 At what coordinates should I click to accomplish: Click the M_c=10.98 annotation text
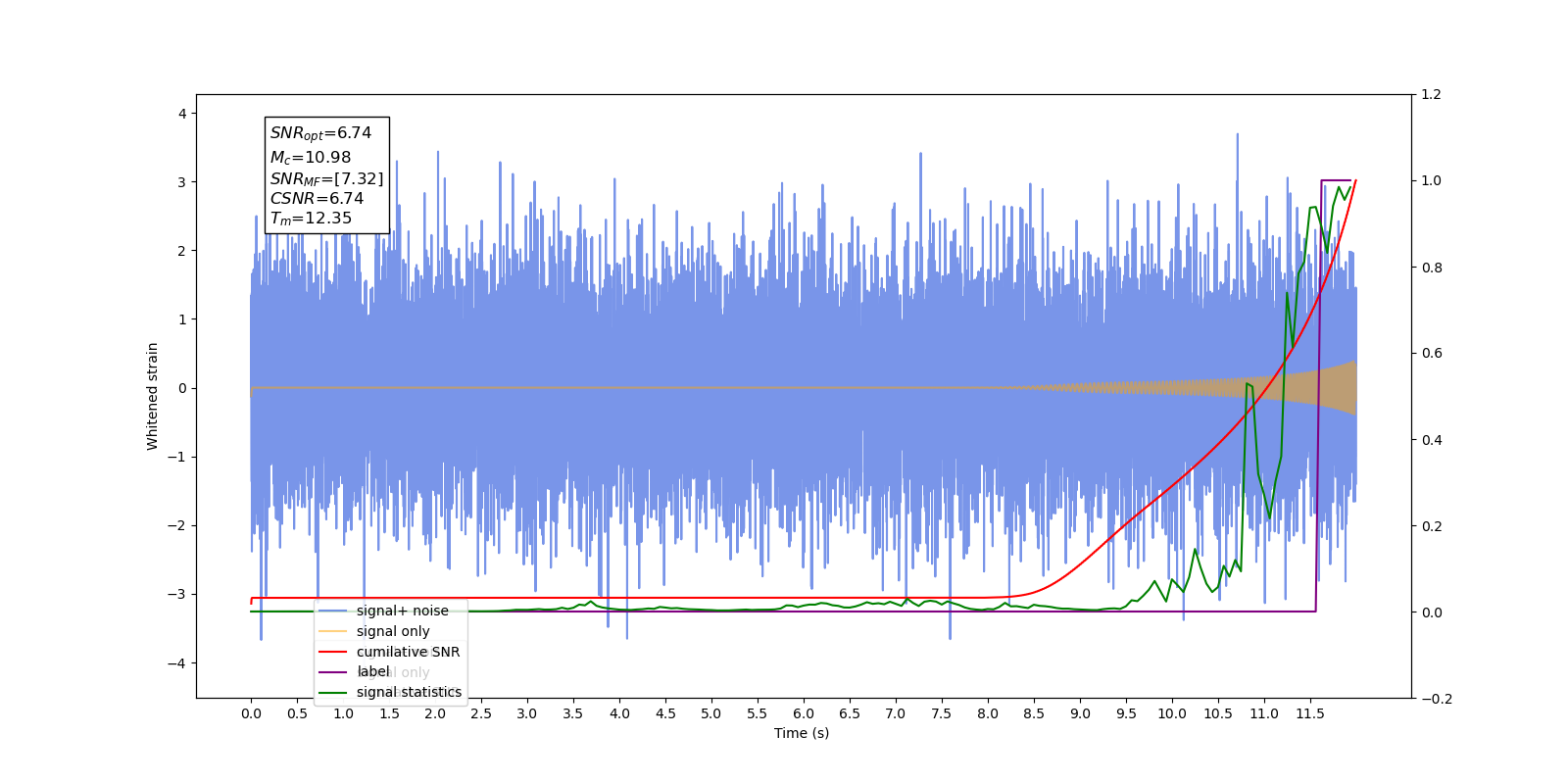(x=310, y=157)
